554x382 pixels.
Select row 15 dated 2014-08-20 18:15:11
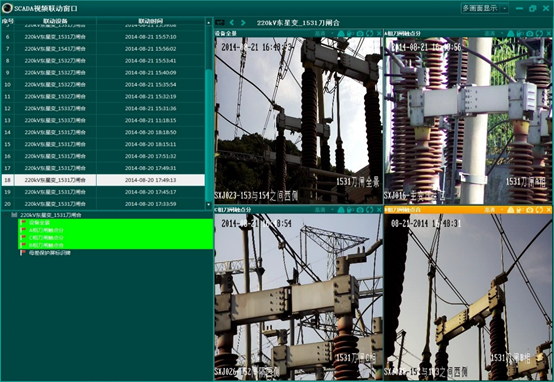click(x=103, y=145)
